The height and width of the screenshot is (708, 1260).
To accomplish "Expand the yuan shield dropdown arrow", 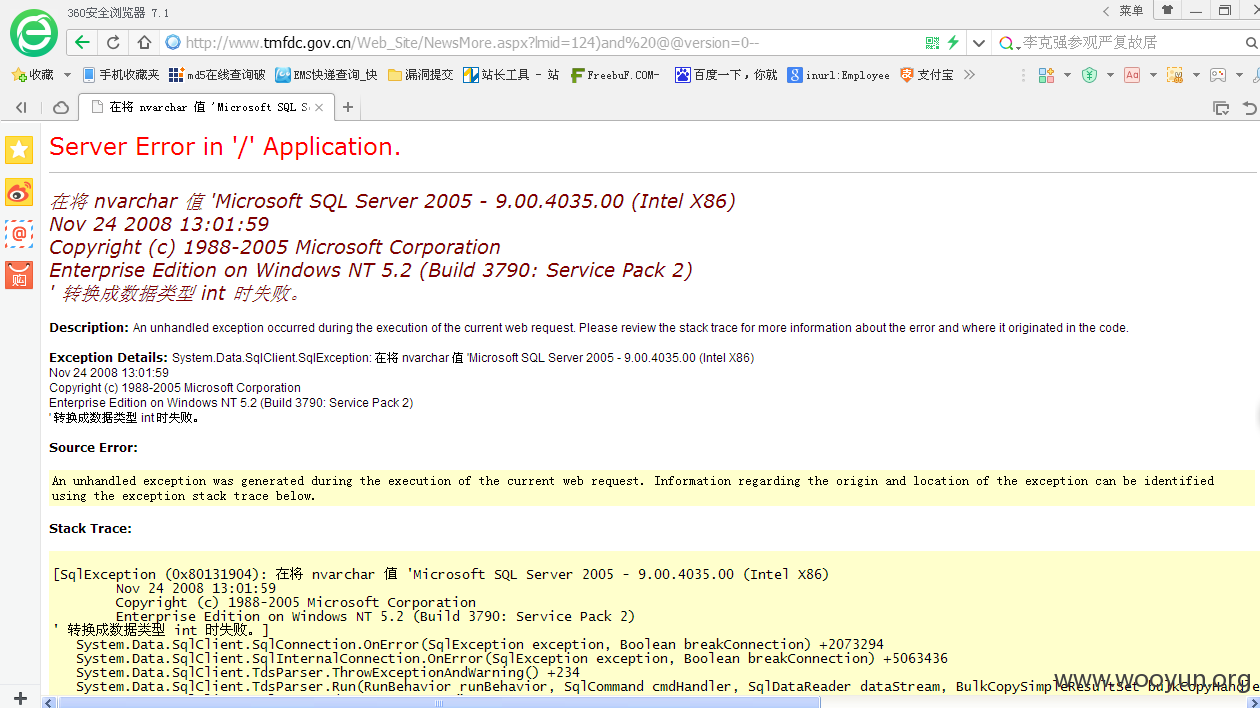I will [1110, 75].
